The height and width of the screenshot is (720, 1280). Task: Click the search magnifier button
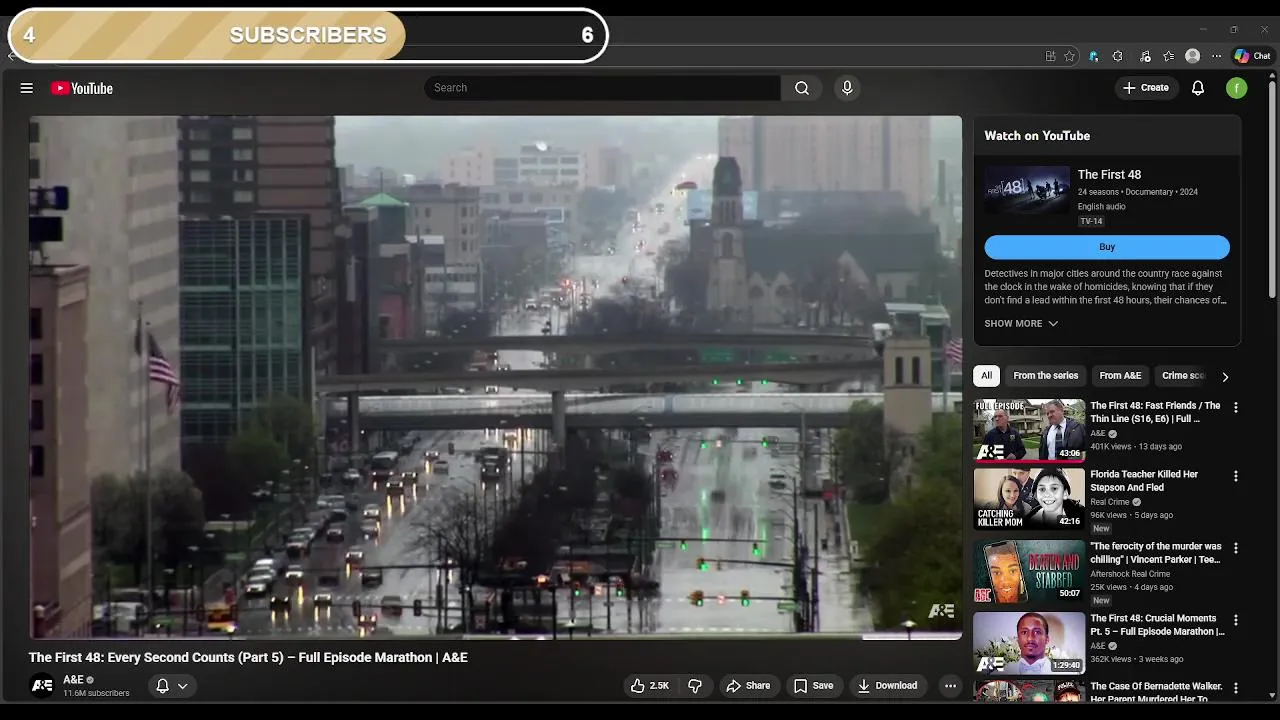pyautogui.click(x=802, y=88)
